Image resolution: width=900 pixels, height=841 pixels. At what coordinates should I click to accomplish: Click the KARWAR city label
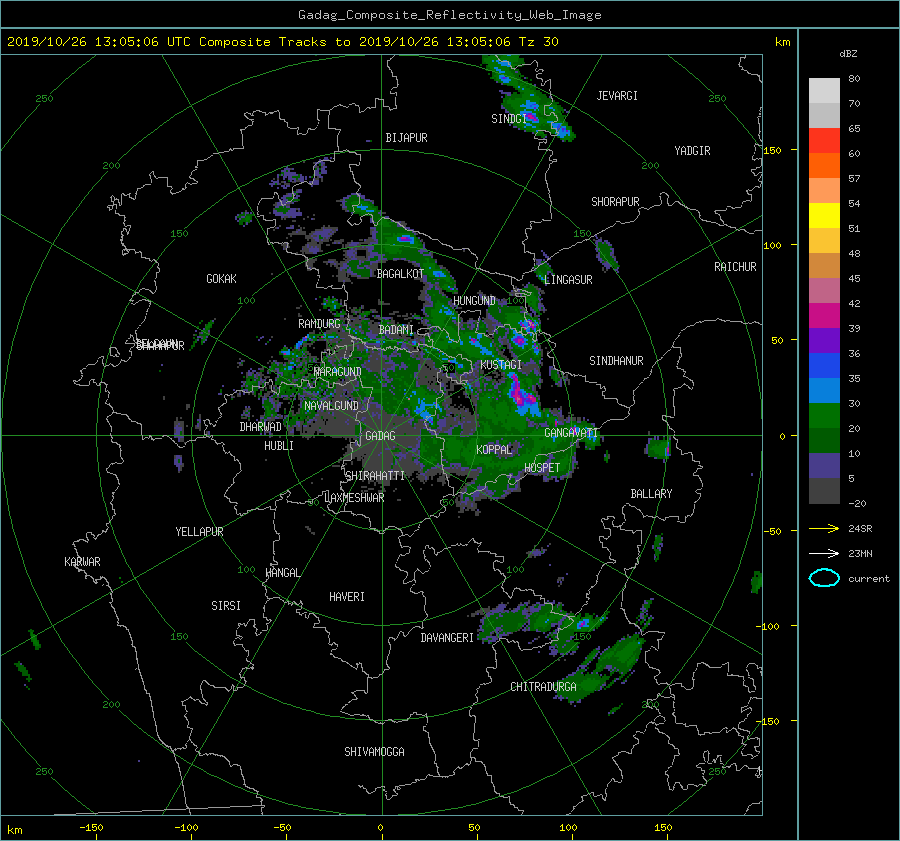tap(82, 562)
